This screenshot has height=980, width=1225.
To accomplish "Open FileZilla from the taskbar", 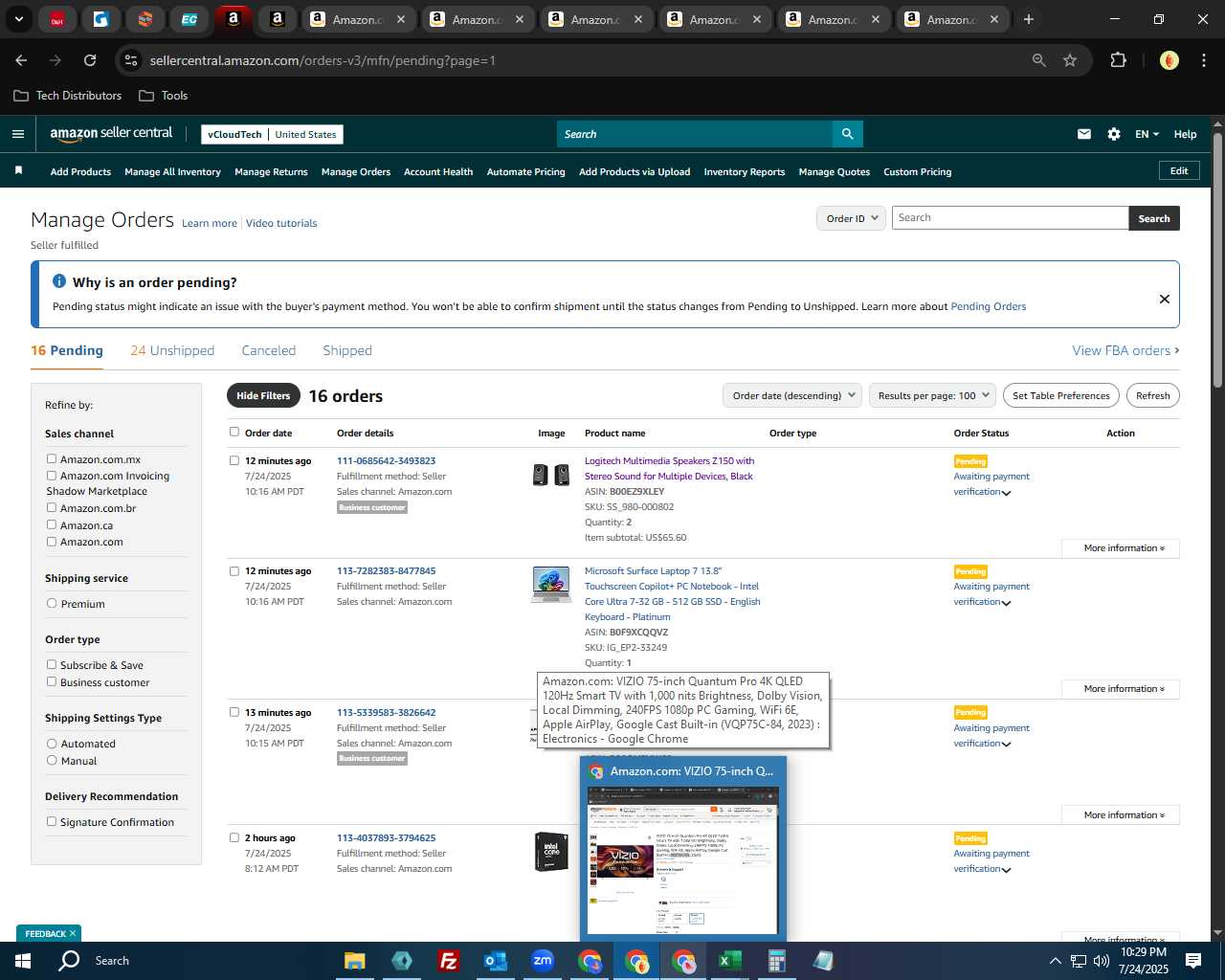I will coord(448,961).
